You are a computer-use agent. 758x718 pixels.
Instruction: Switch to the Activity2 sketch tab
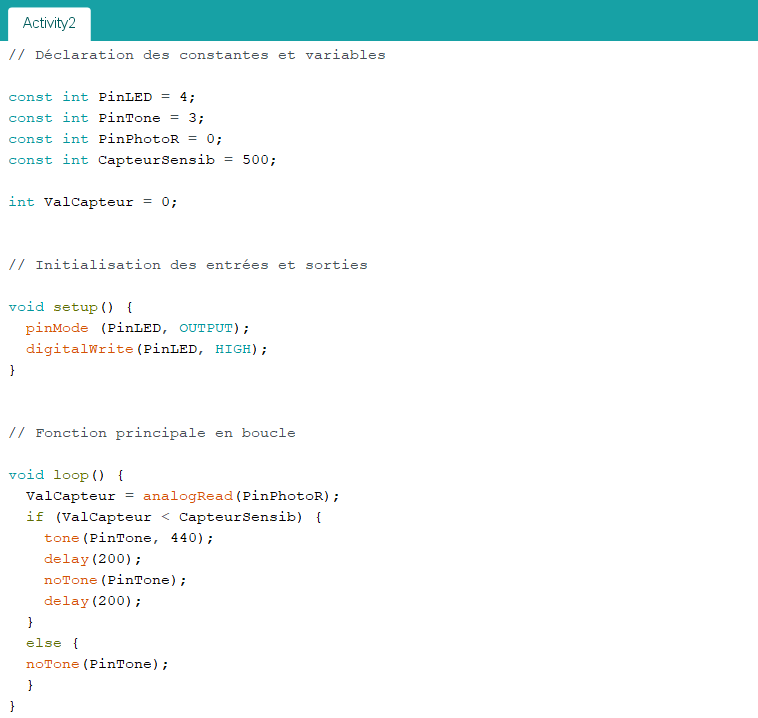click(49, 23)
